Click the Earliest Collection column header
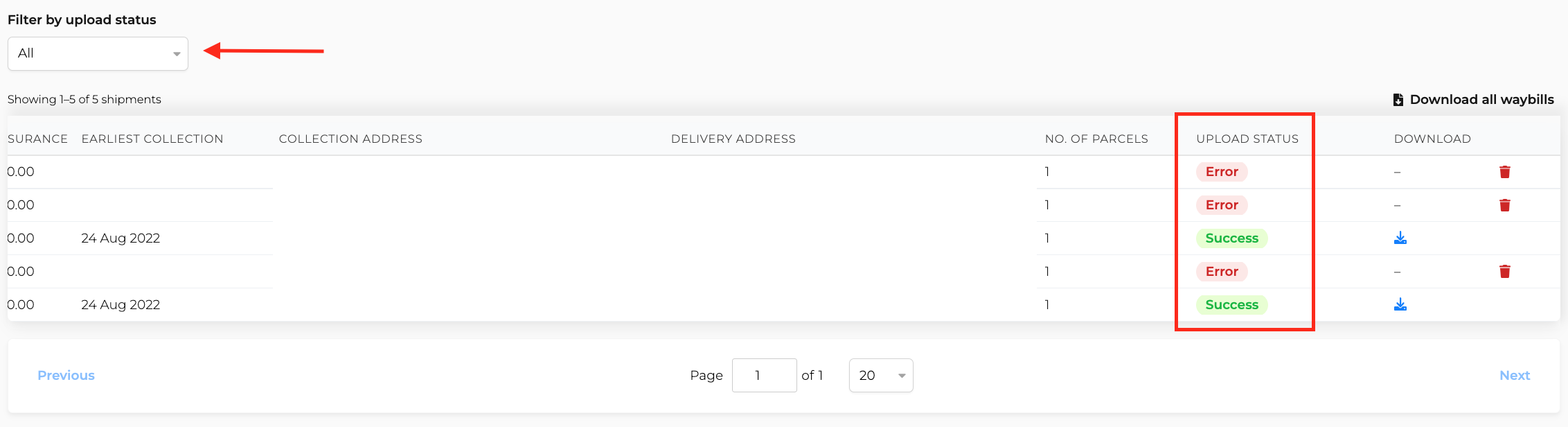 point(152,139)
